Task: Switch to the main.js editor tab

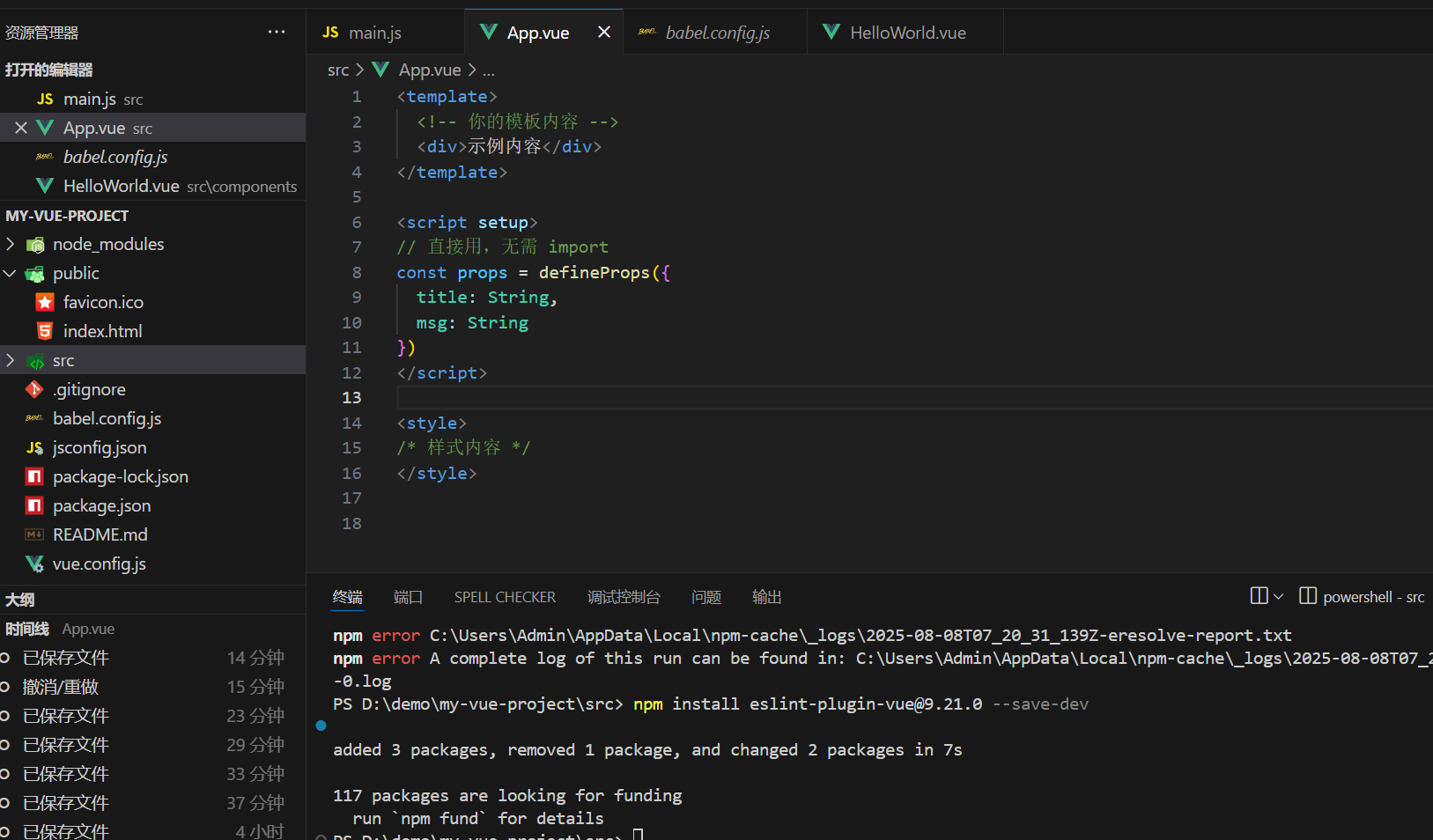Action: [x=387, y=33]
